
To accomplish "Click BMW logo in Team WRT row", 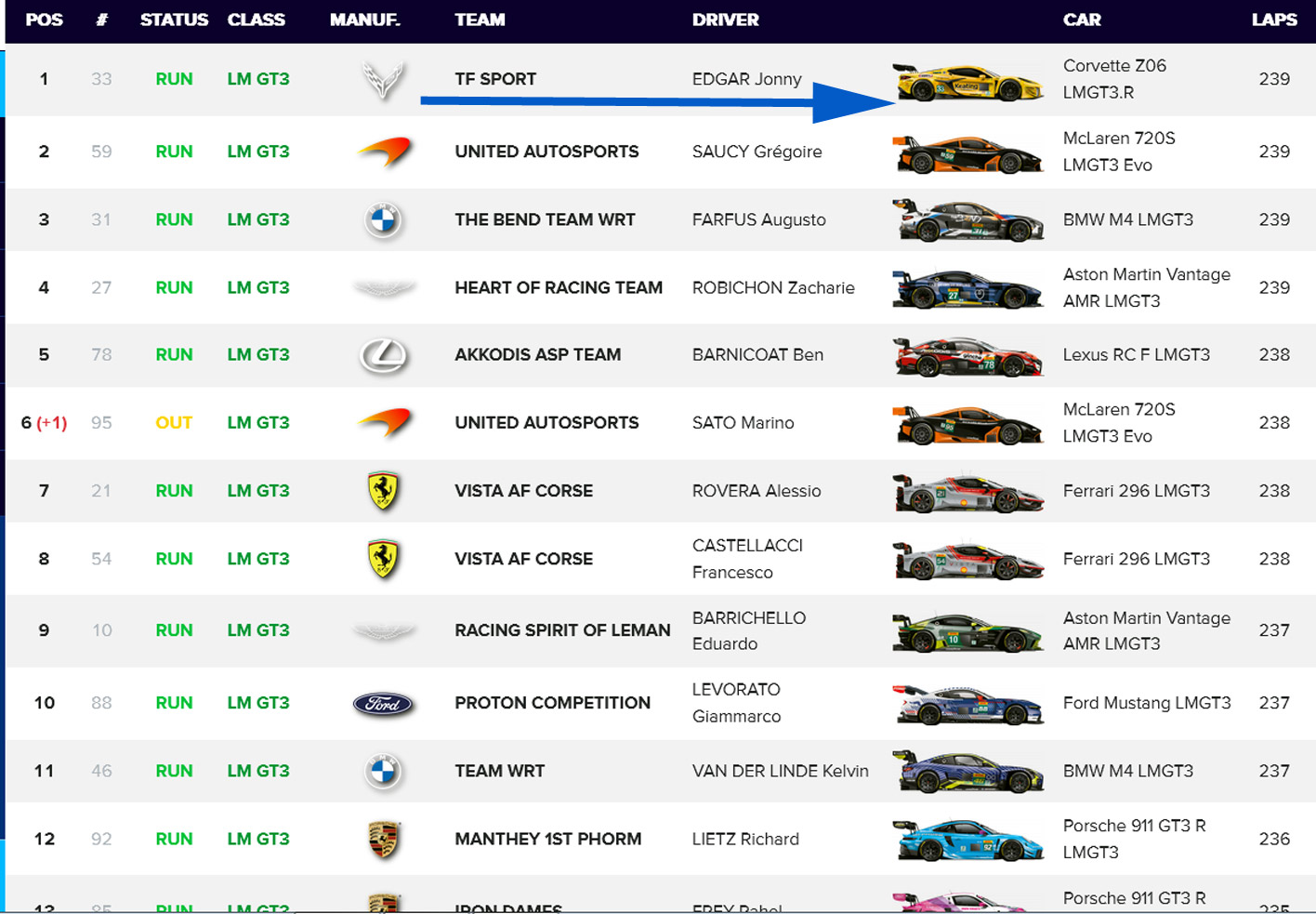I will [x=383, y=772].
